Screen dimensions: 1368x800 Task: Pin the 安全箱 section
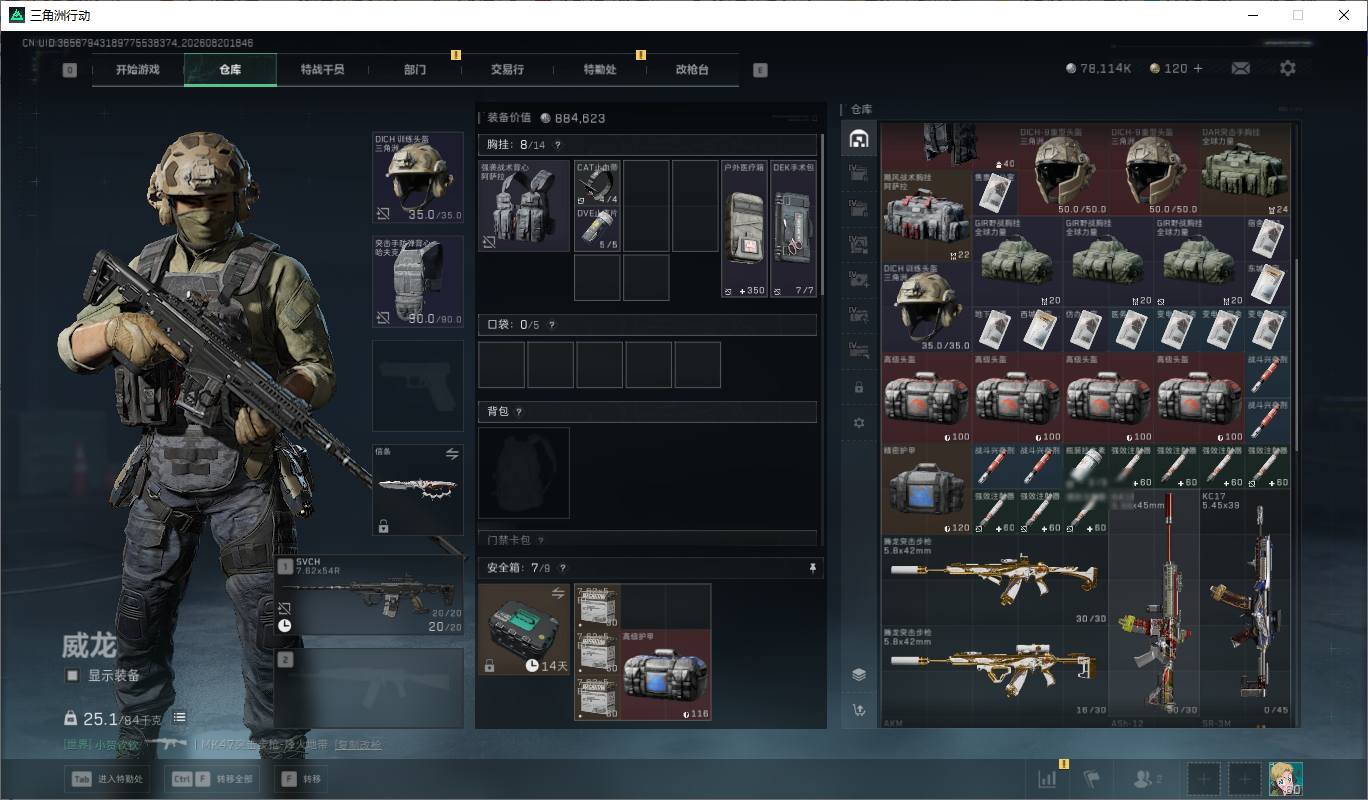point(812,568)
